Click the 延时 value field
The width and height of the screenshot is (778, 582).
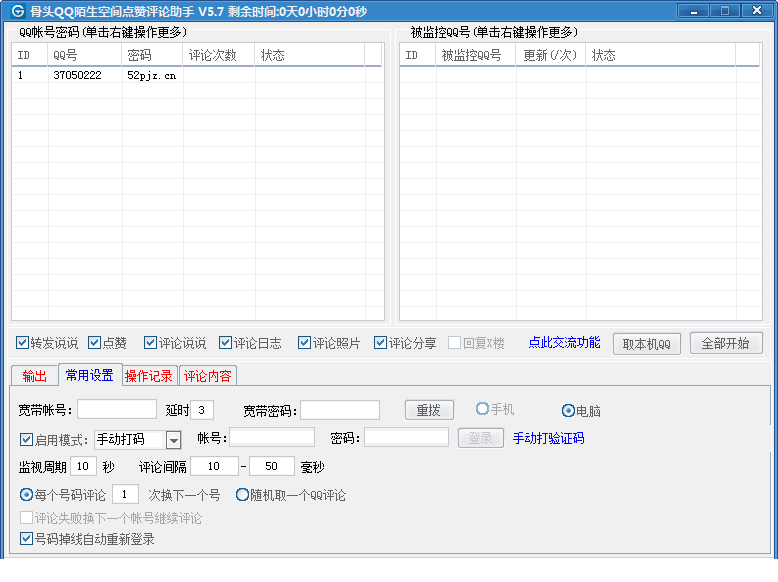click(202, 410)
